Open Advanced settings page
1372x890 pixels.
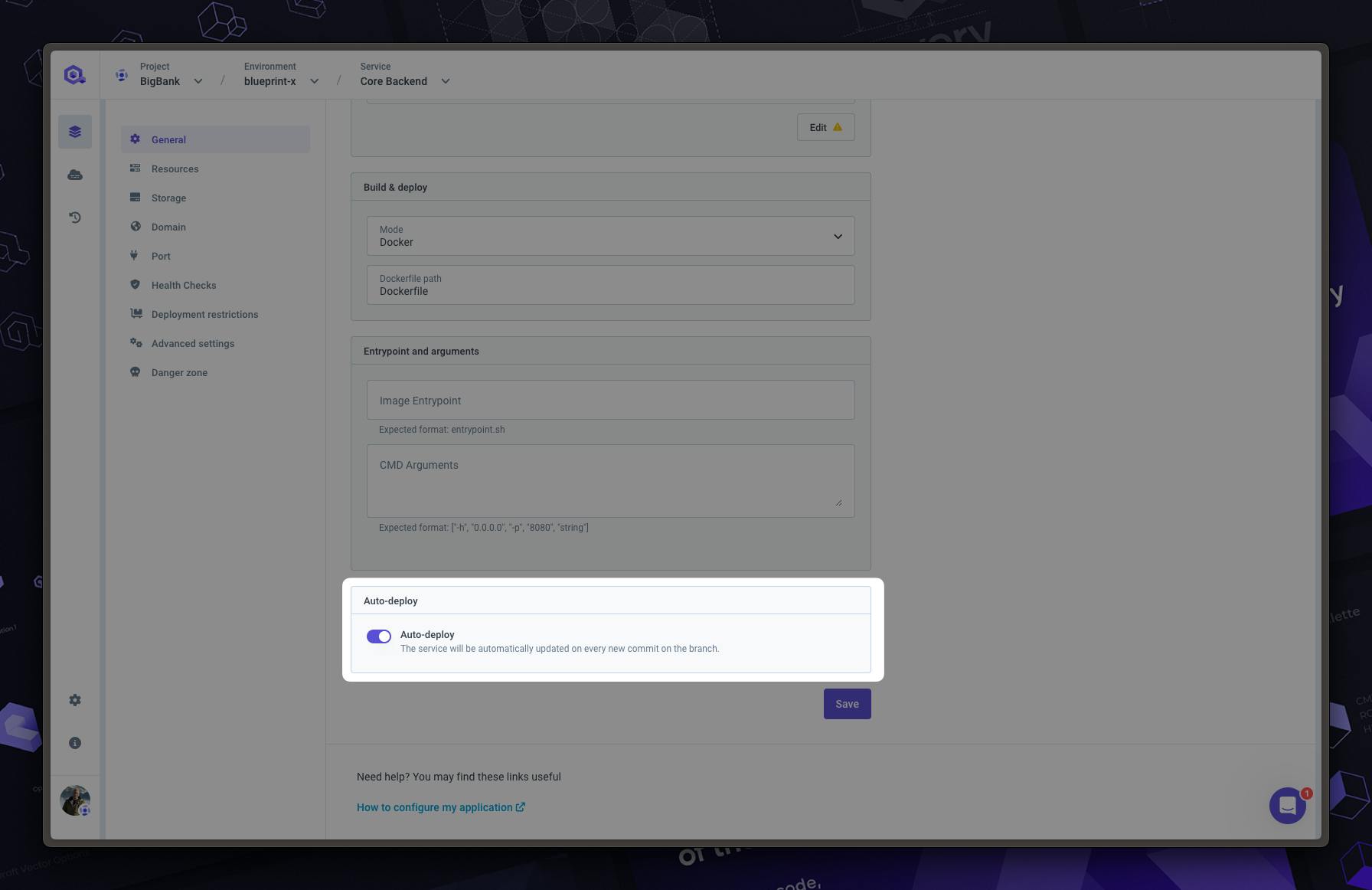click(x=215, y=343)
